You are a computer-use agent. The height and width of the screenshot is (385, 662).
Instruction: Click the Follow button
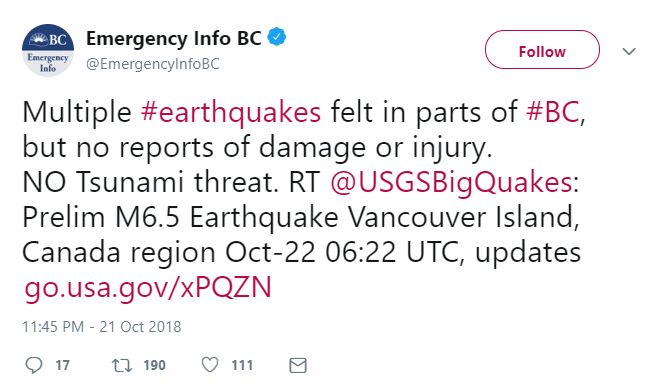542,50
